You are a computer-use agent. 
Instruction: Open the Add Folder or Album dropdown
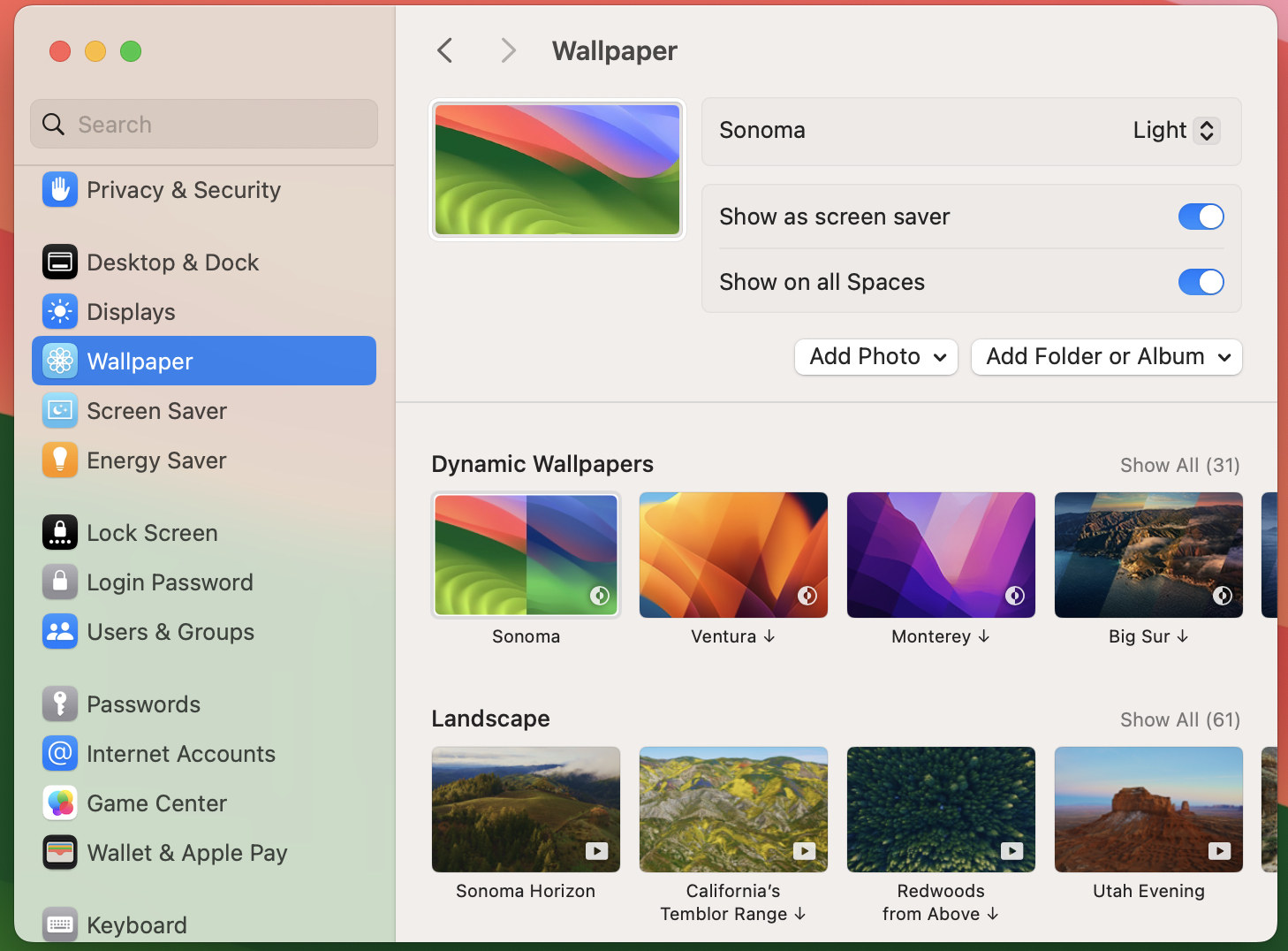click(1107, 357)
